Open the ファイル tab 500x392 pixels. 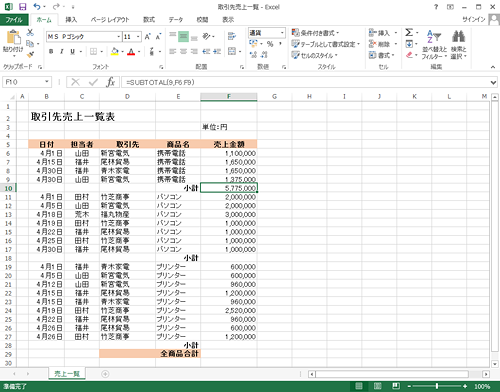(x=14, y=20)
